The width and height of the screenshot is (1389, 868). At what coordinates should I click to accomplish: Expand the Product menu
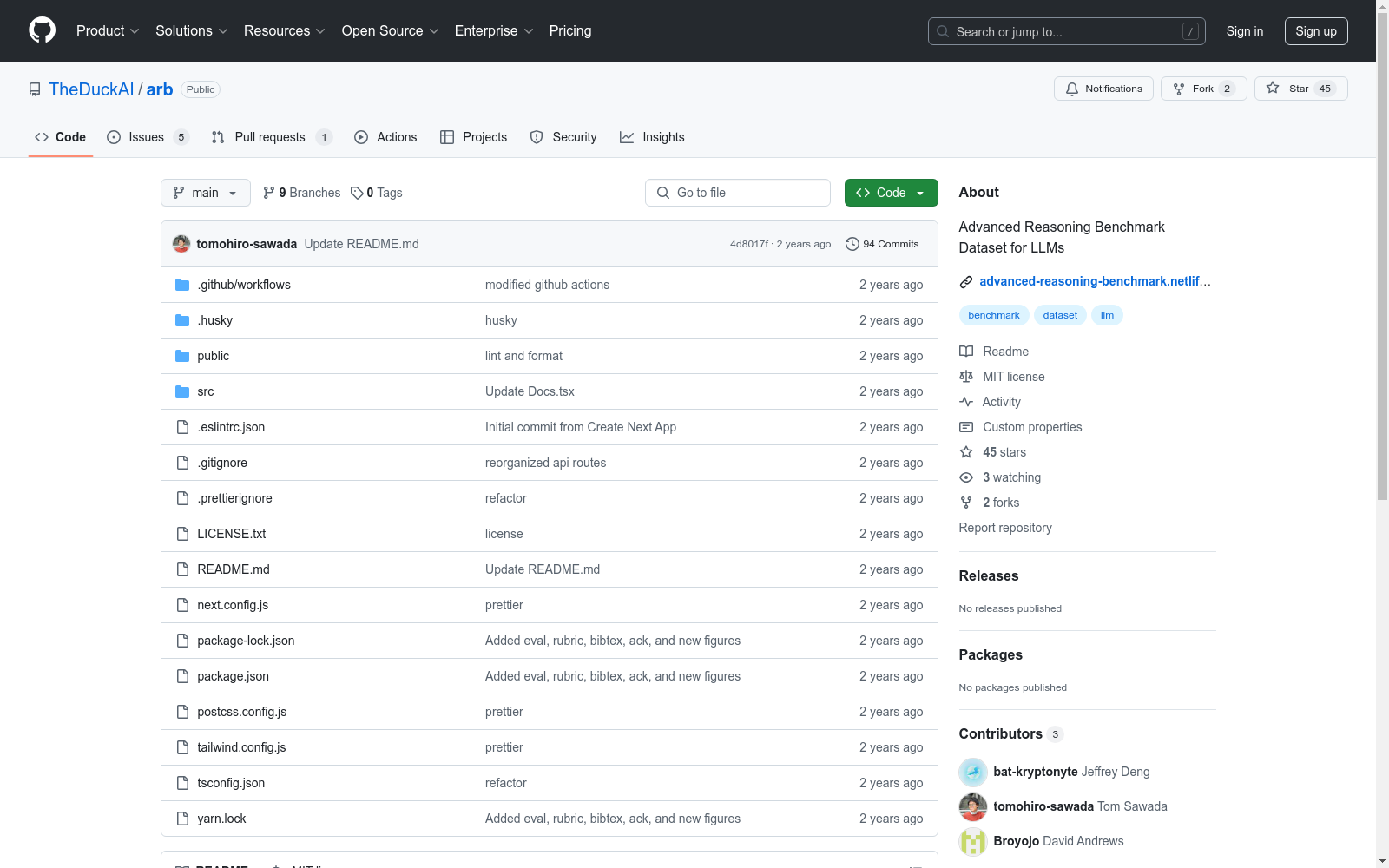[x=108, y=31]
